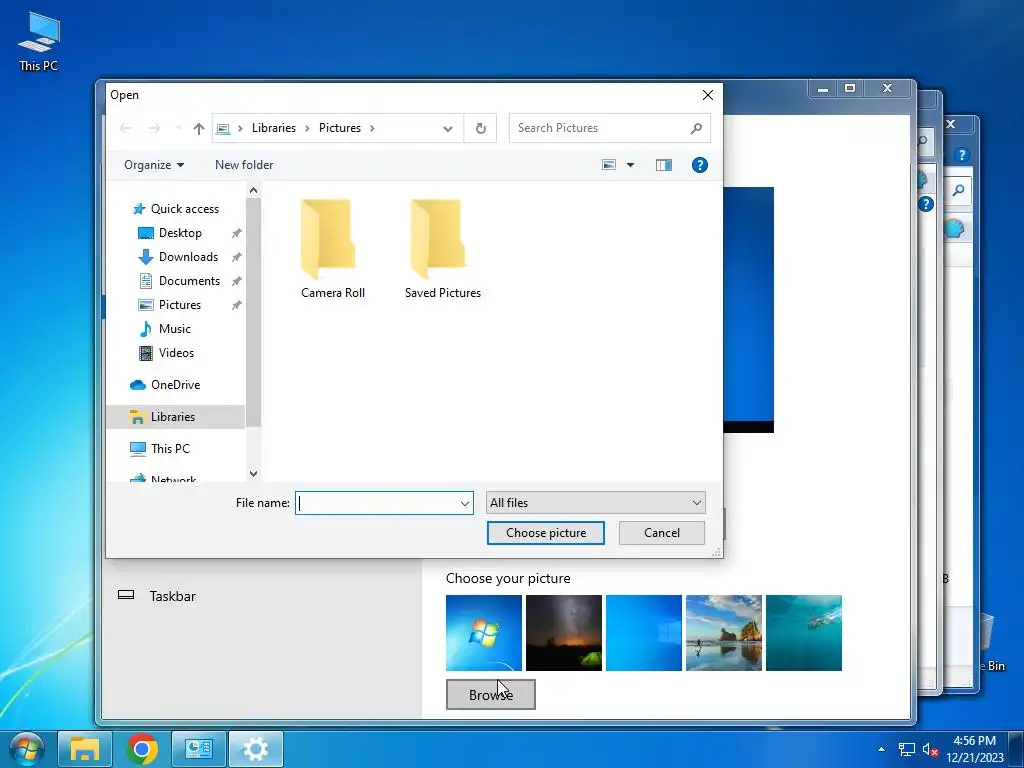Viewport: 1024px width, 768px height.
Task: Expand the address bar history dropdown
Action: click(x=448, y=129)
